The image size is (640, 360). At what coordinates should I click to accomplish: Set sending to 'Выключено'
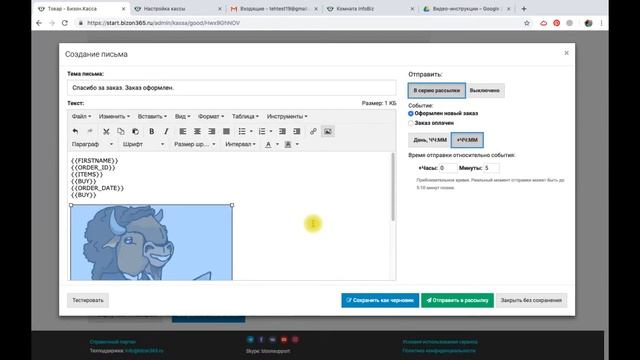pos(485,90)
